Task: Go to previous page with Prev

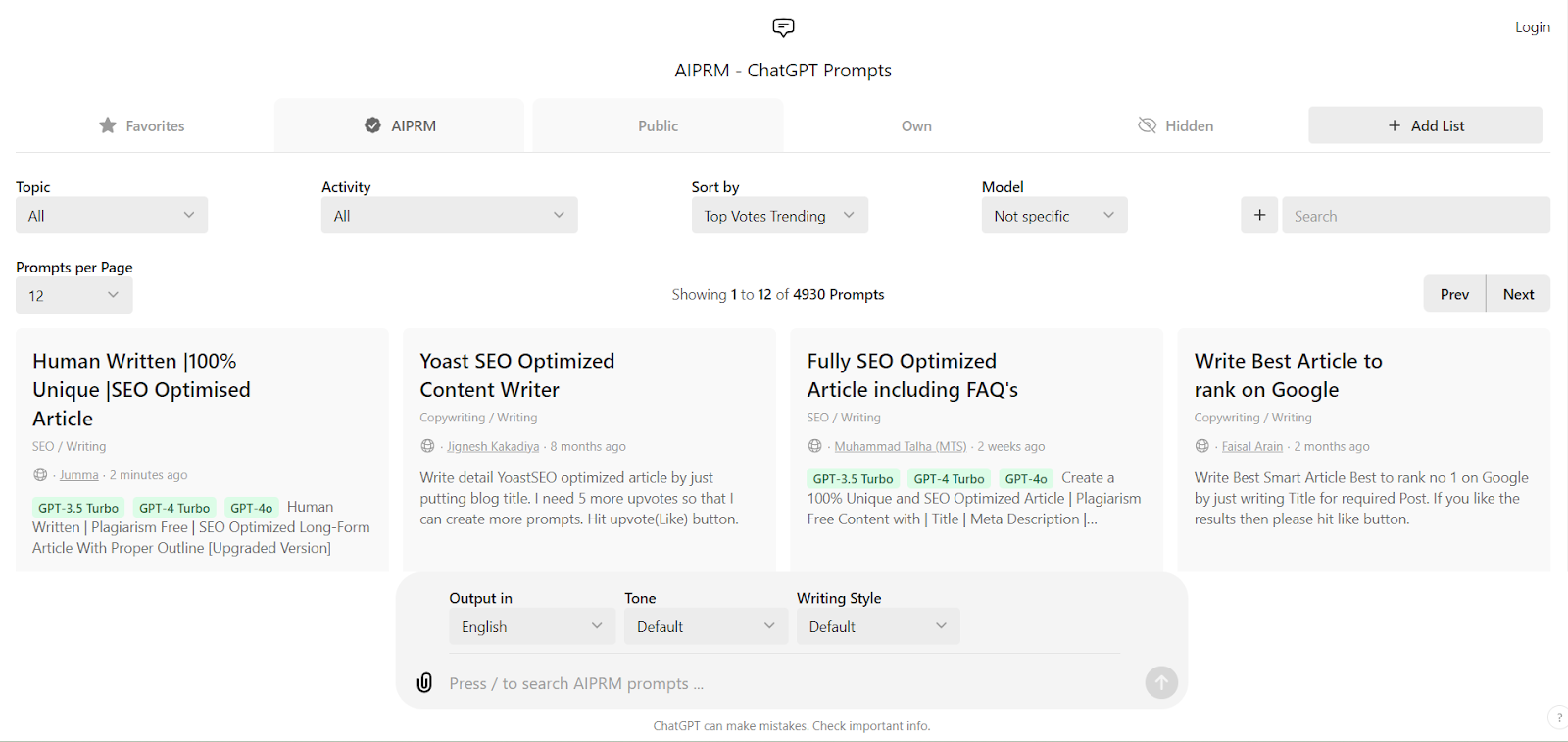Action: pos(1454,294)
